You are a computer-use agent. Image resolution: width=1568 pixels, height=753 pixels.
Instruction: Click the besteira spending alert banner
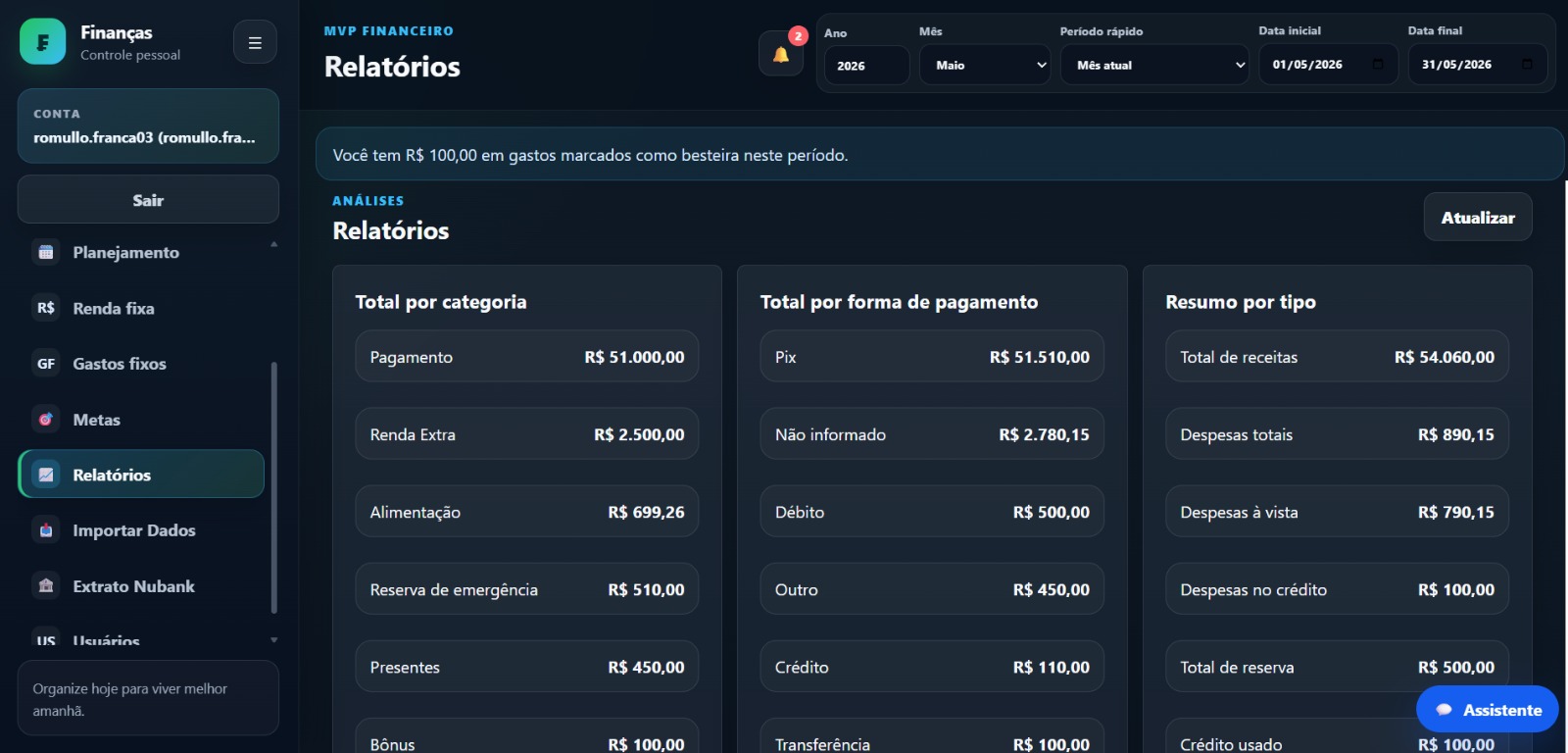tap(940, 154)
